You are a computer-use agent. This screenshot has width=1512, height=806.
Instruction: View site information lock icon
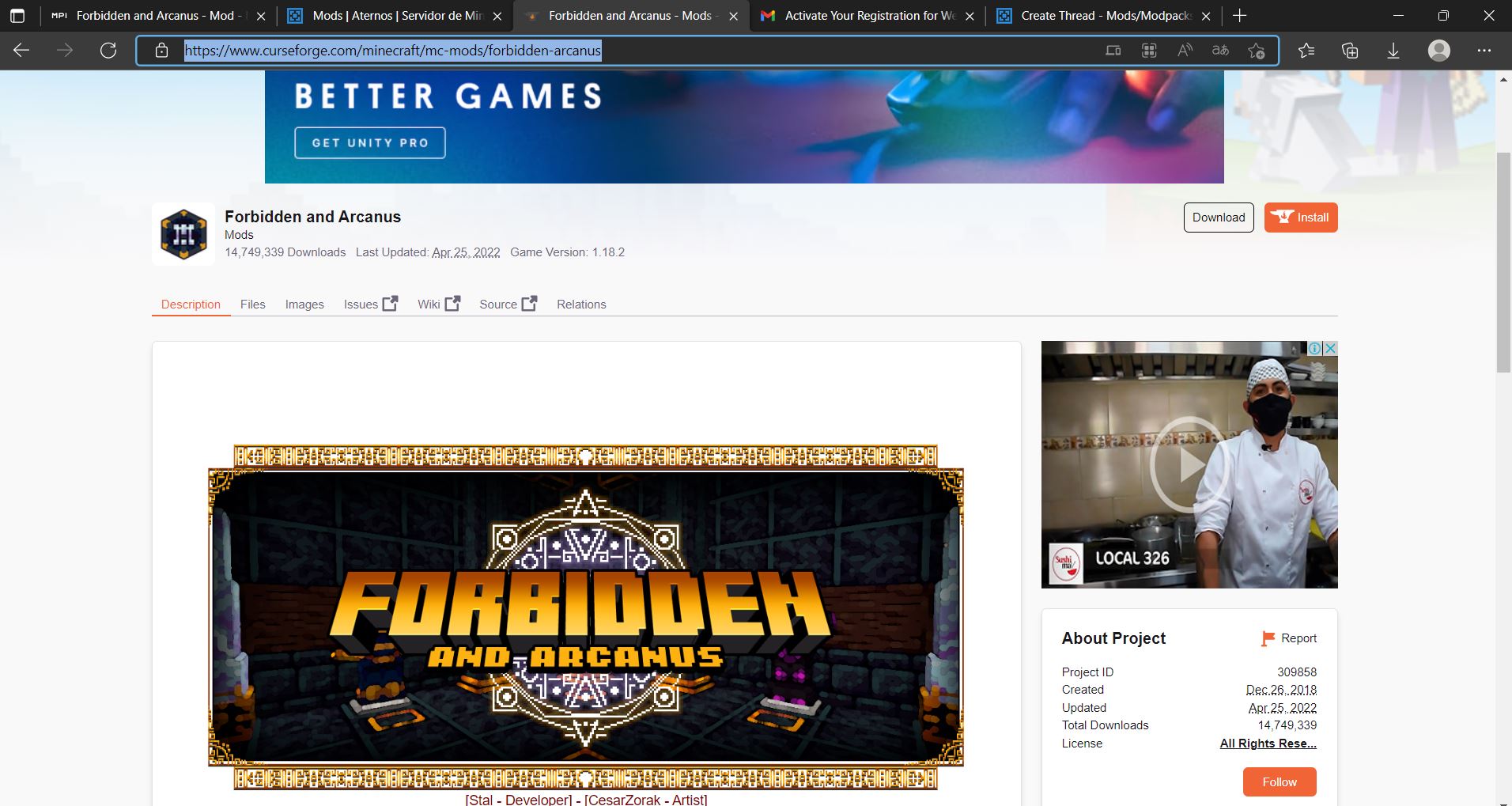(x=161, y=51)
